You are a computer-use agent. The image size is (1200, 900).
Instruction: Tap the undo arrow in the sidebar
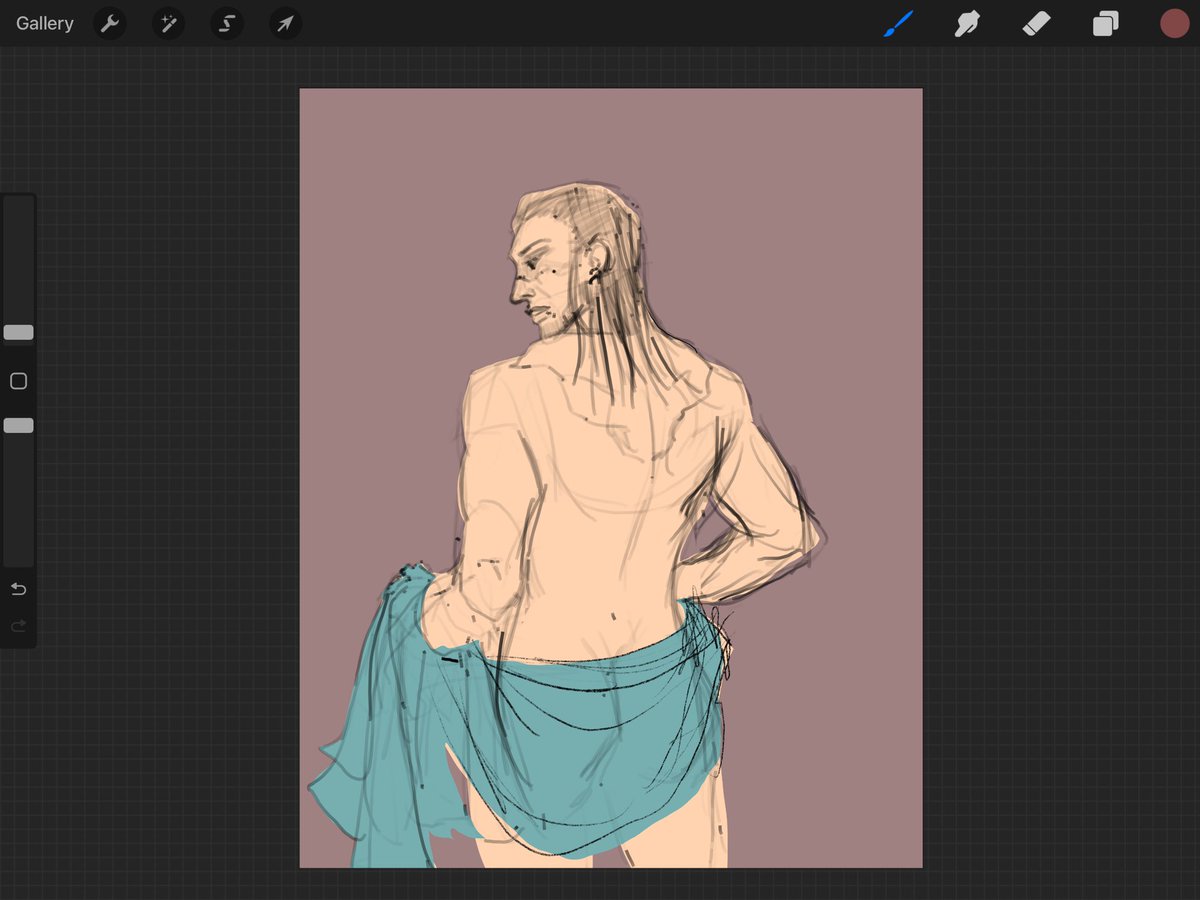18,589
